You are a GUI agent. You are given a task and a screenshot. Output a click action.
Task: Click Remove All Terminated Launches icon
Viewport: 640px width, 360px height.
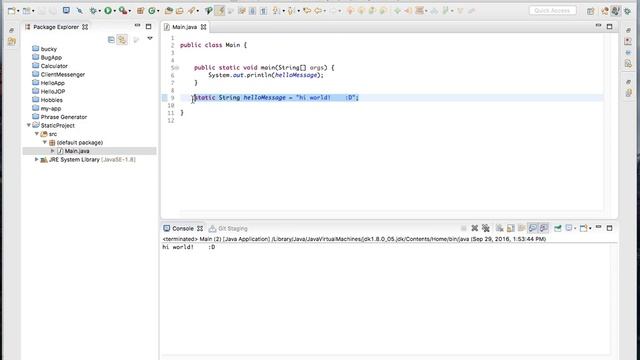click(x=486, y=228)
